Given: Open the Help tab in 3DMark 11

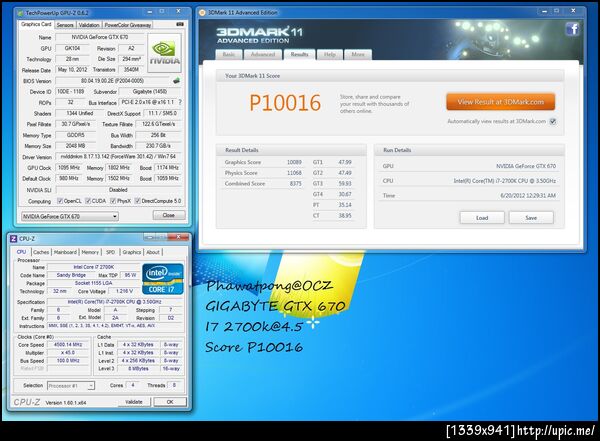Looking at the screenshot, I should 329,54.
